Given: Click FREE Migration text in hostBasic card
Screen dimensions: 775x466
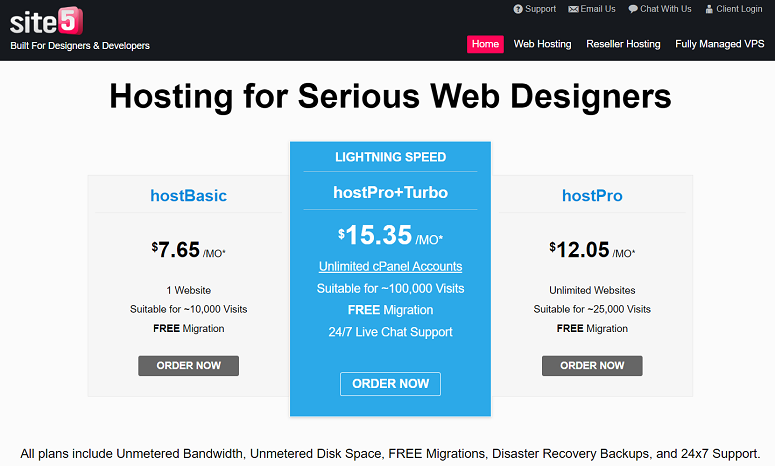Looking at the screenshot, I should [188, 329].
